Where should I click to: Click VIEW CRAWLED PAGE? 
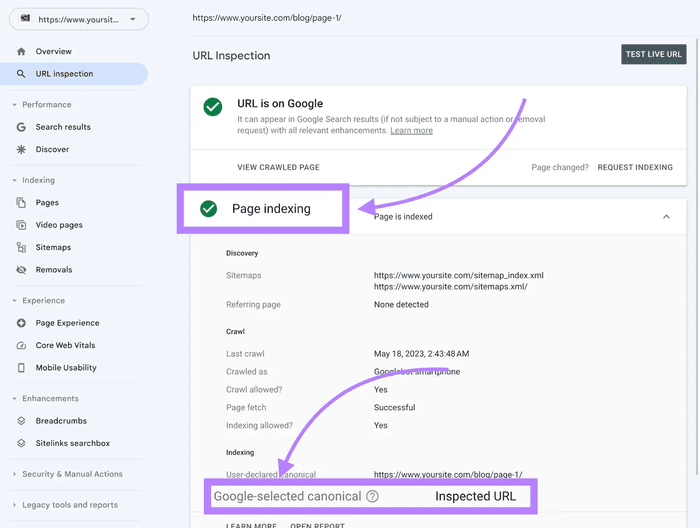(x=278, y=167)
